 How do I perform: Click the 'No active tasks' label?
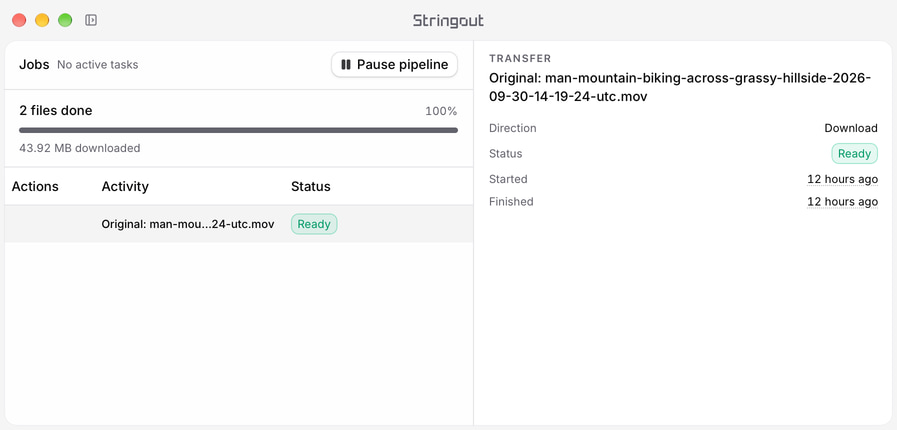[x=98, y=65]
